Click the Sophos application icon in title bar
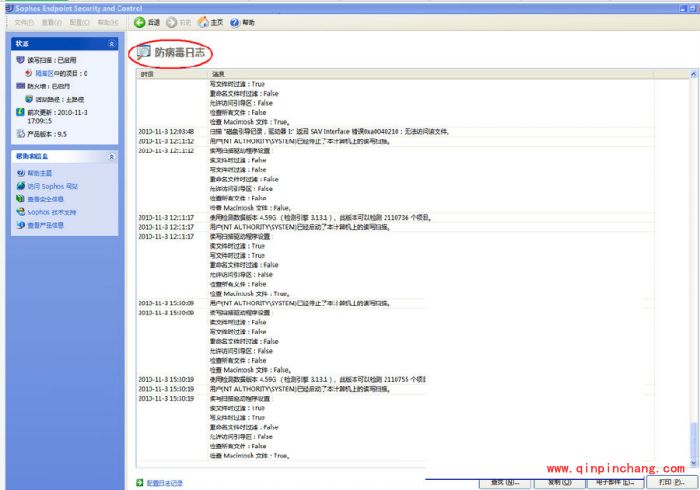This screenshot has height=490, width=700. 9,8
